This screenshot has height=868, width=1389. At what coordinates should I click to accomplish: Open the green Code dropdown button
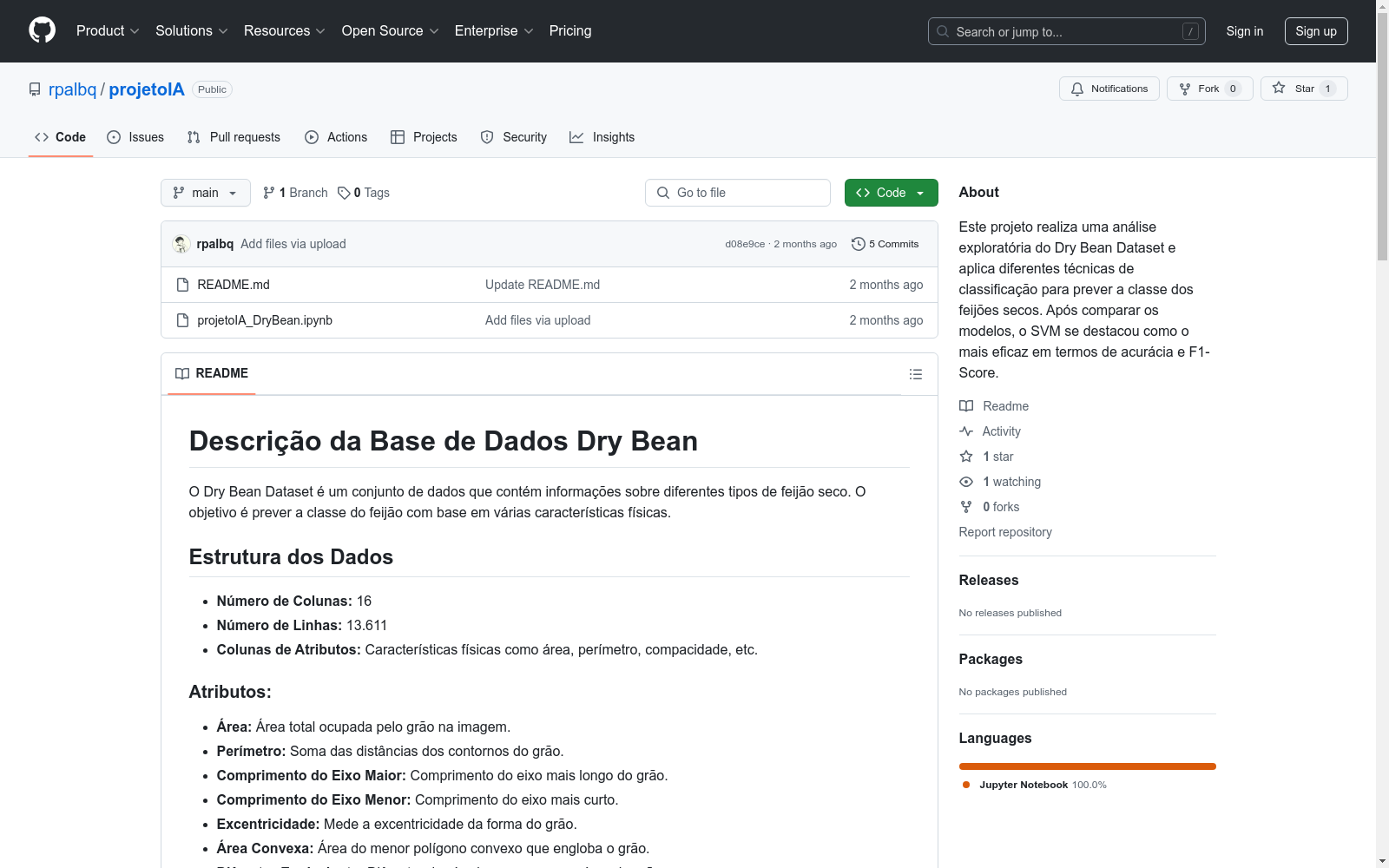891,193
